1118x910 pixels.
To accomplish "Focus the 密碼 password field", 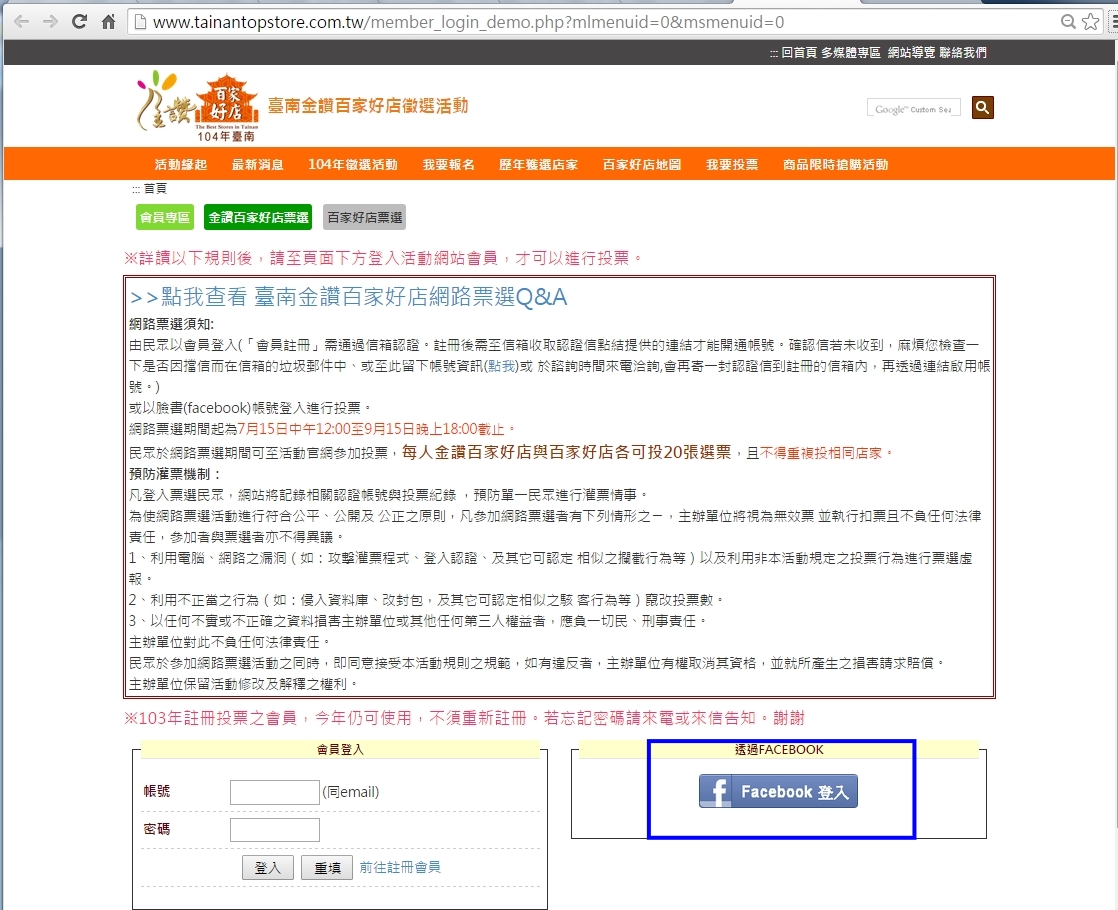I will click(274, 830).
